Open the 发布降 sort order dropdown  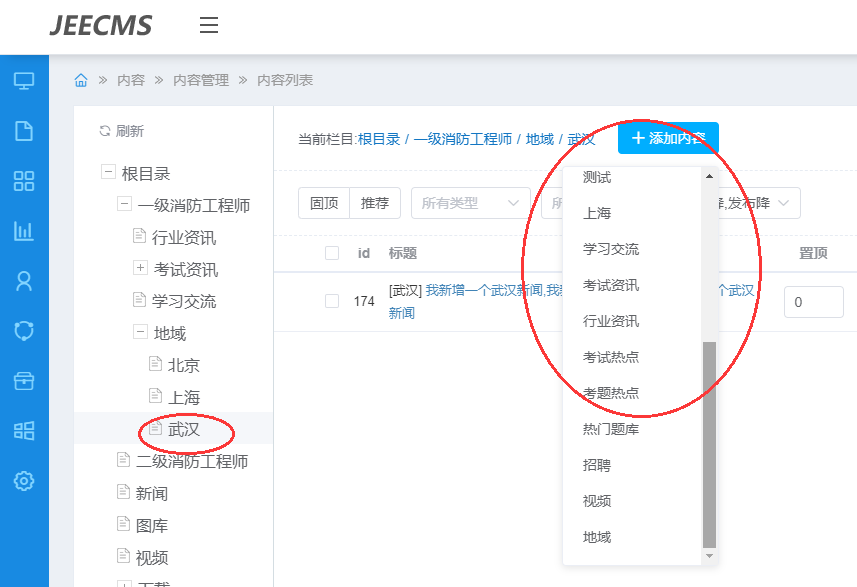pos(759,203)
